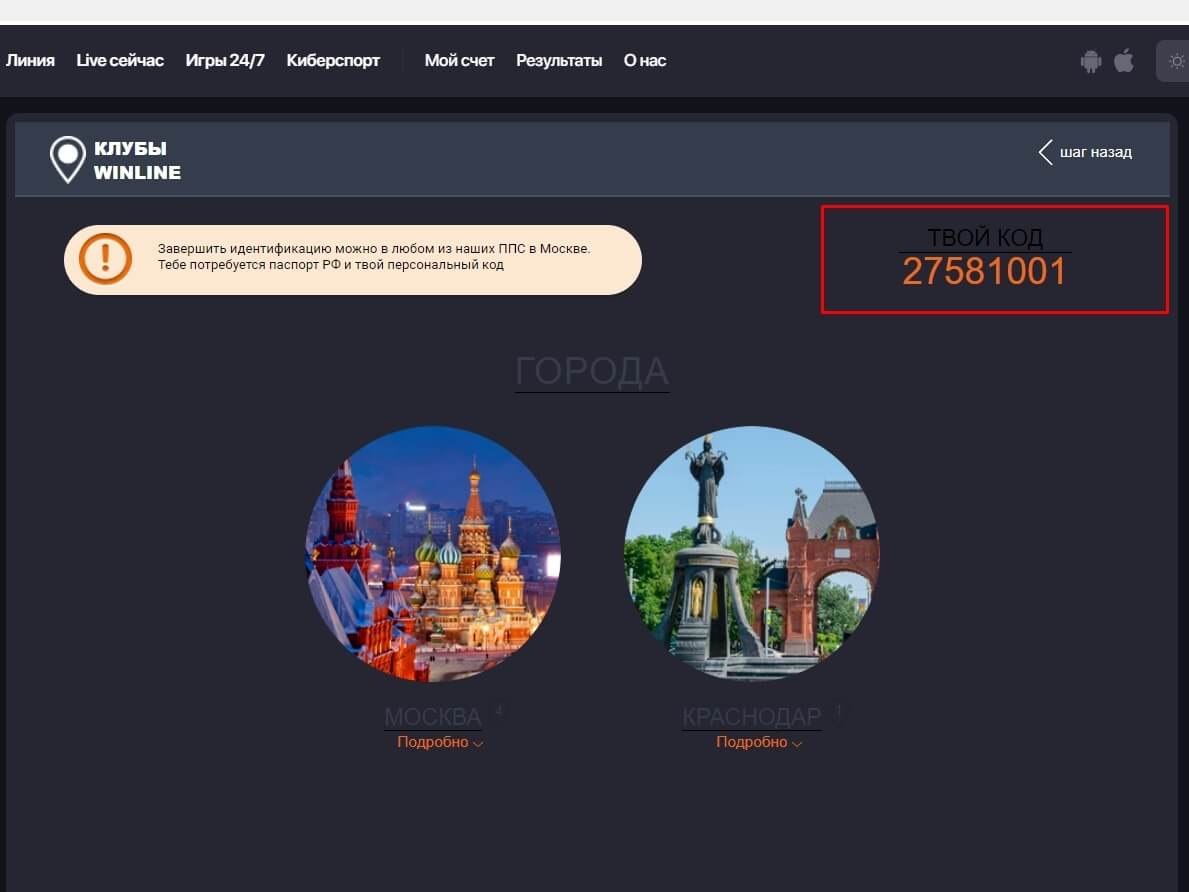Click the orange exclamation warning icon
Image resolution: width=1189 pixels, height=892 pixels.
[105, 259]
